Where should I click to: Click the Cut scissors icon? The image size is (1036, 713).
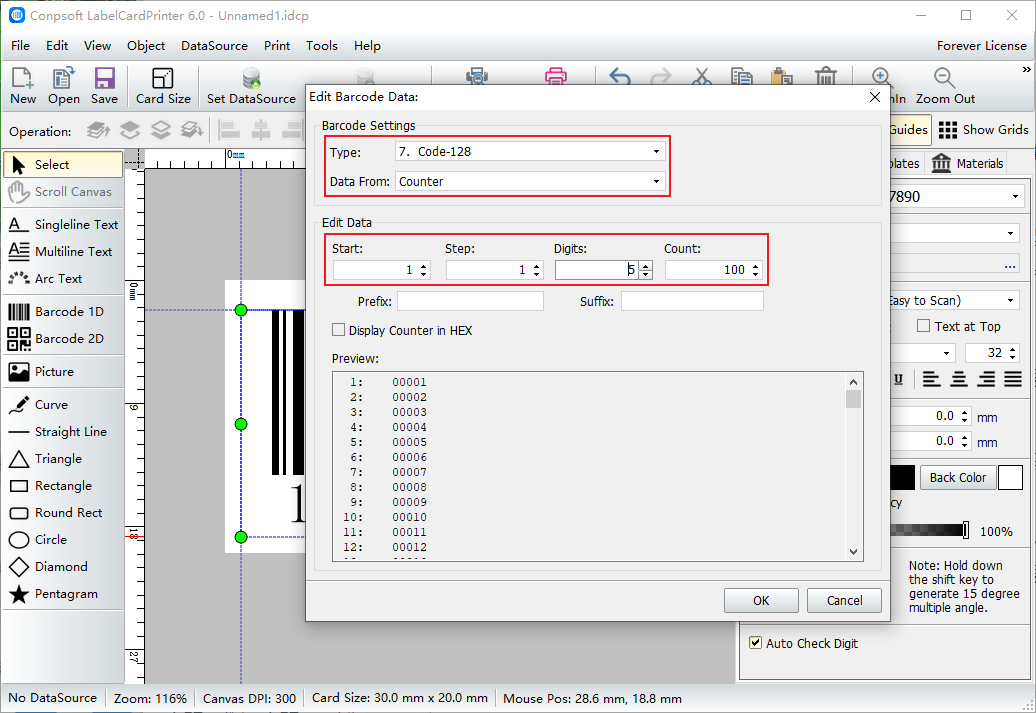[702, 76]
